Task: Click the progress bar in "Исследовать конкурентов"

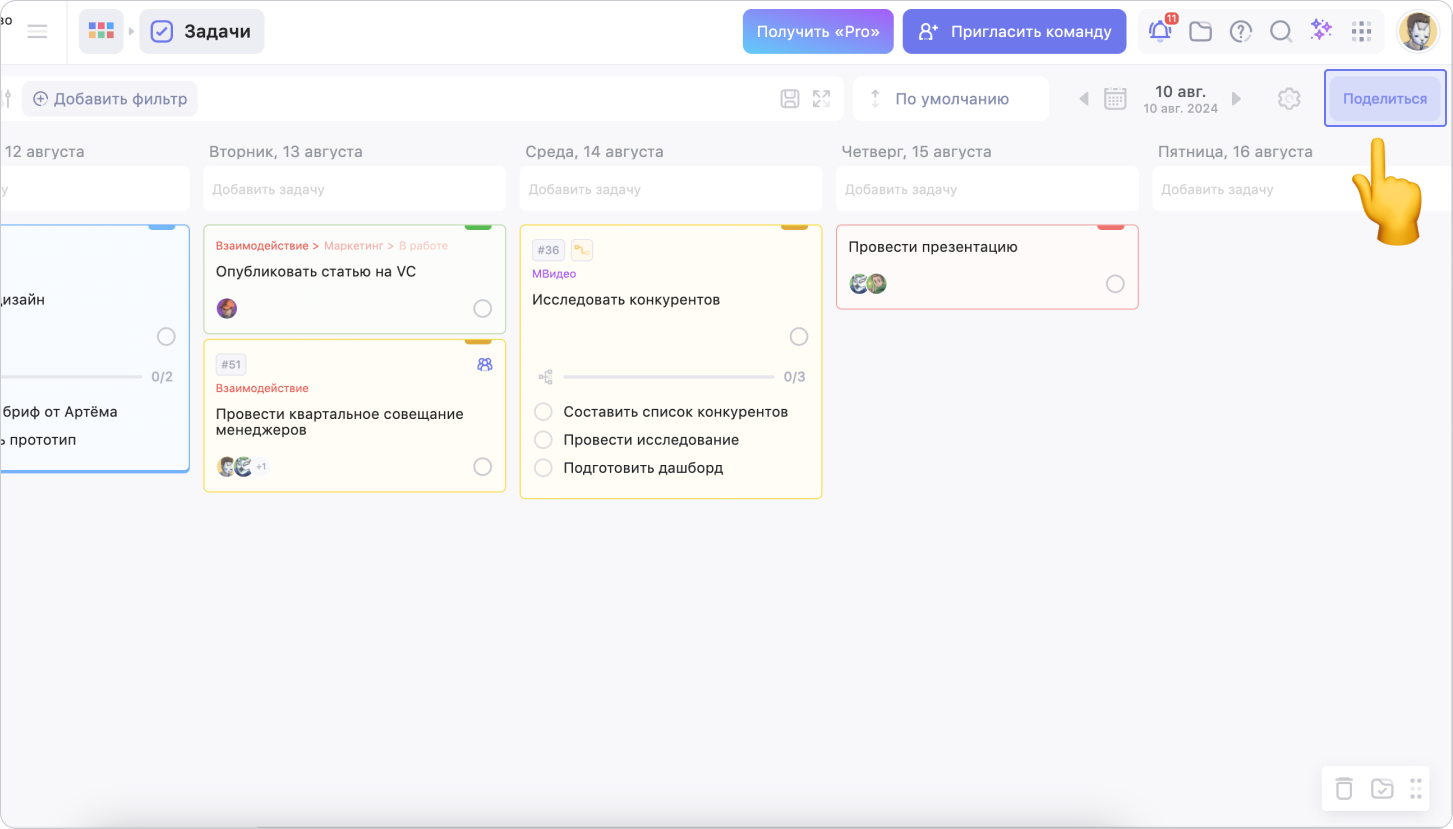Action: coord(668,377)
